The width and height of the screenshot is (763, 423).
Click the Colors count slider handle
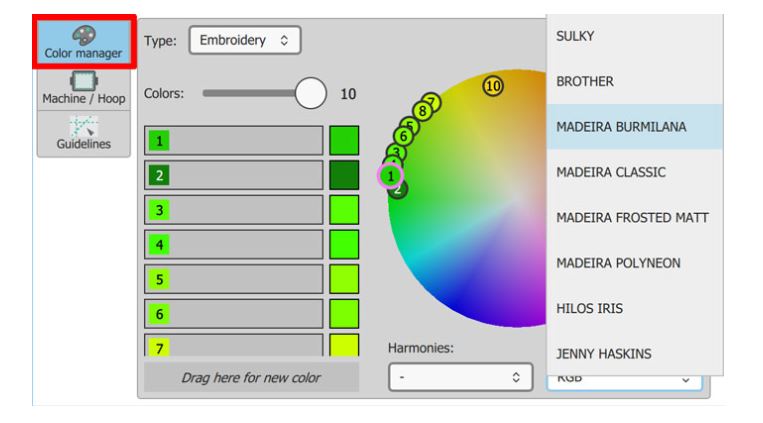312,94
